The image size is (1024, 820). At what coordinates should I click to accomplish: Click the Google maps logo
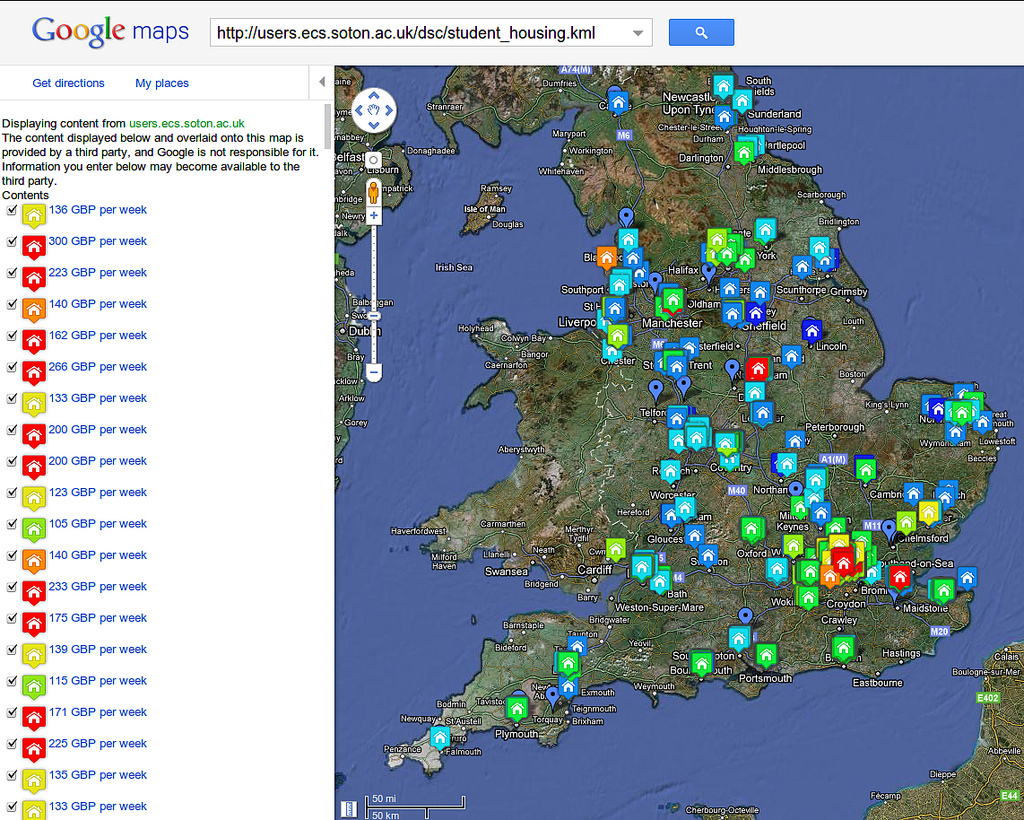tap(110, 31)
